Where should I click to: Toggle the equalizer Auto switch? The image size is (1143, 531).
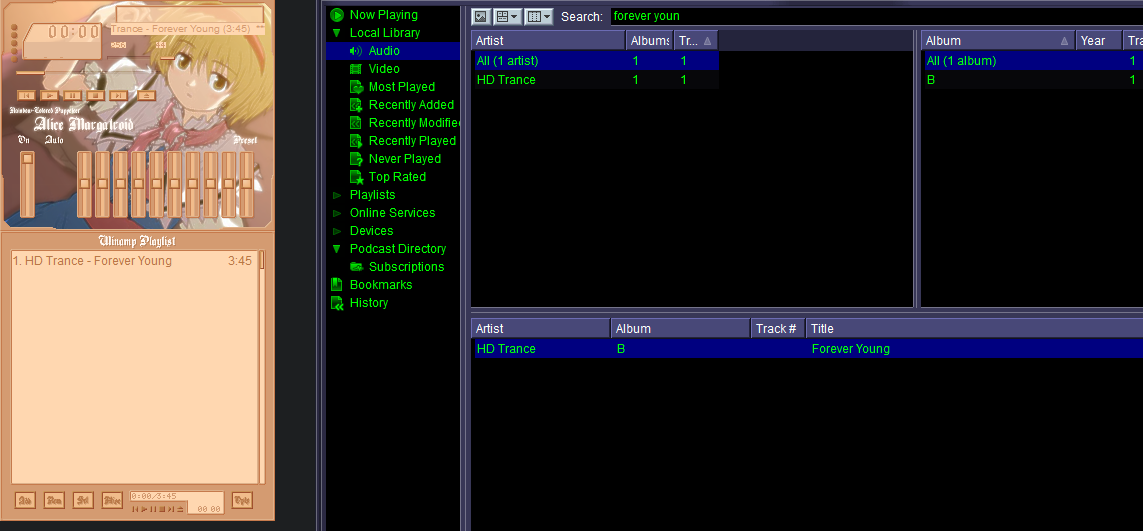coord(54,140)
